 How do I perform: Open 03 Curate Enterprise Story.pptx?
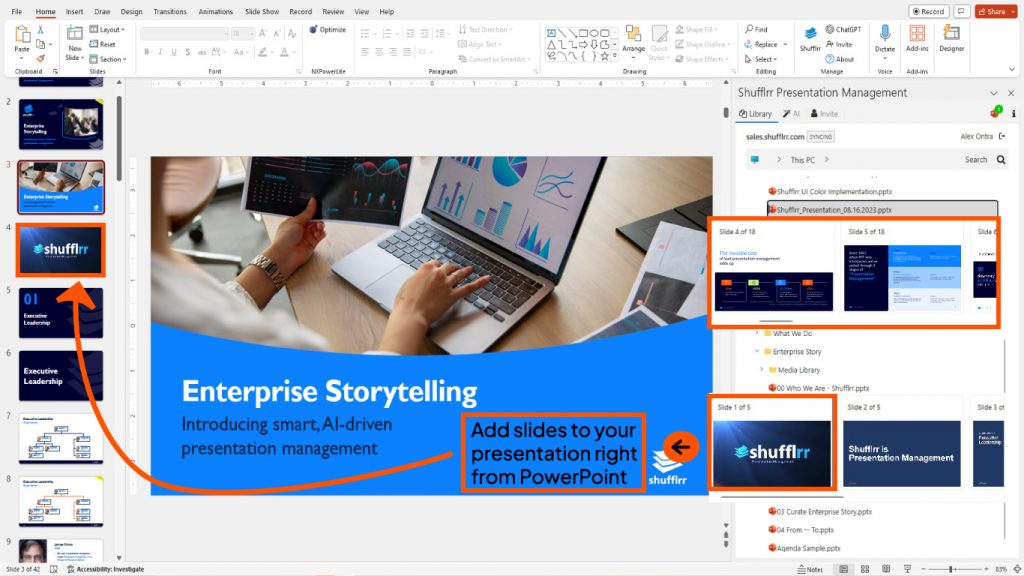(820, 511)
